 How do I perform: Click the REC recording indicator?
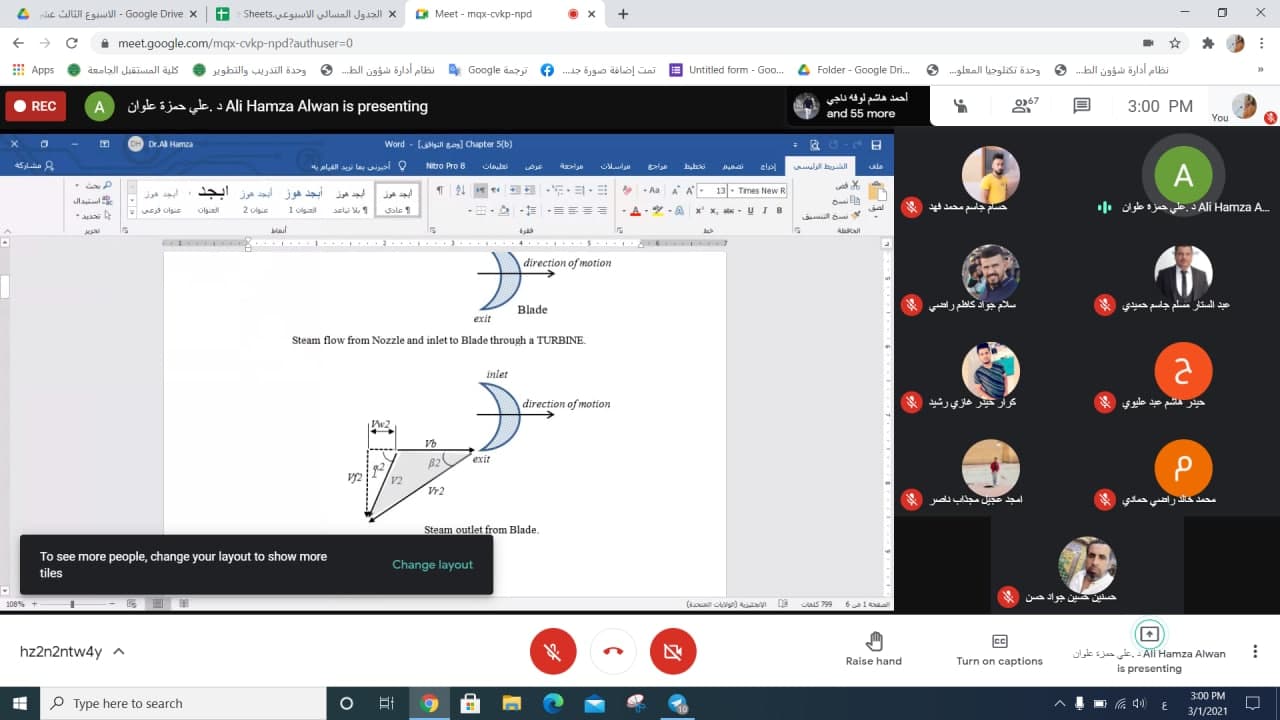[x=36, y=106]
